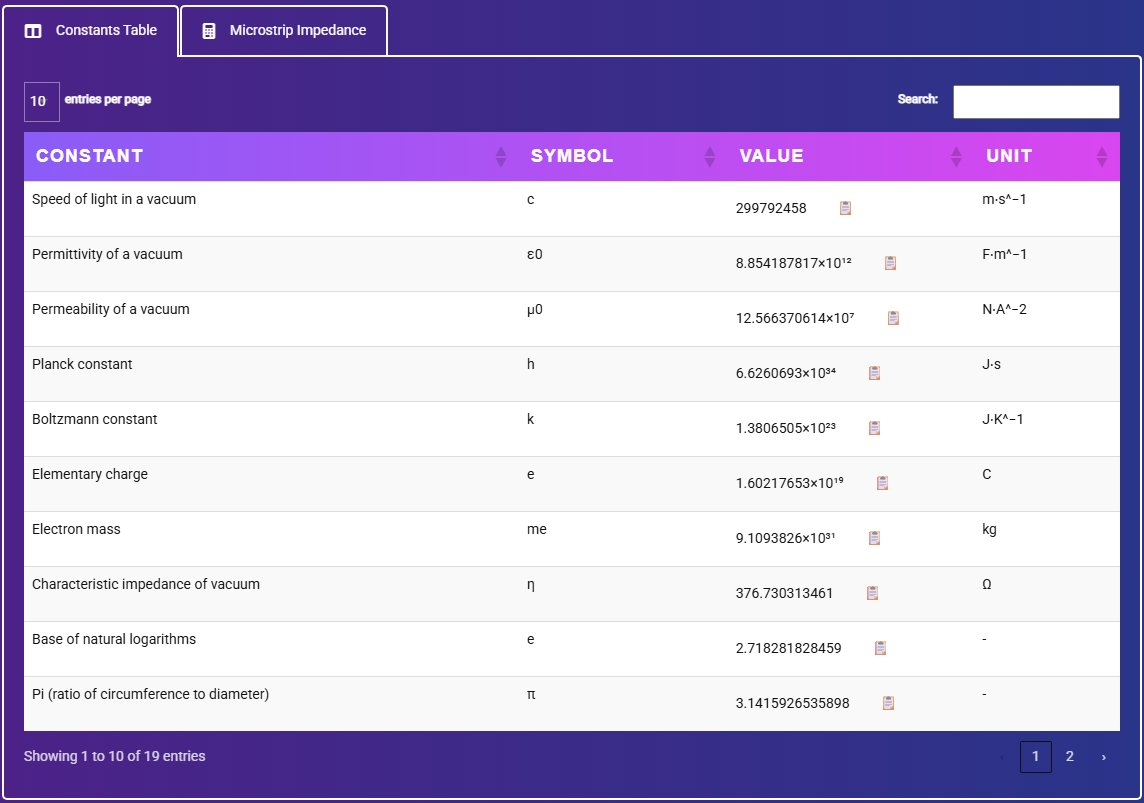Copy the Planck constant value

point(874,373)
